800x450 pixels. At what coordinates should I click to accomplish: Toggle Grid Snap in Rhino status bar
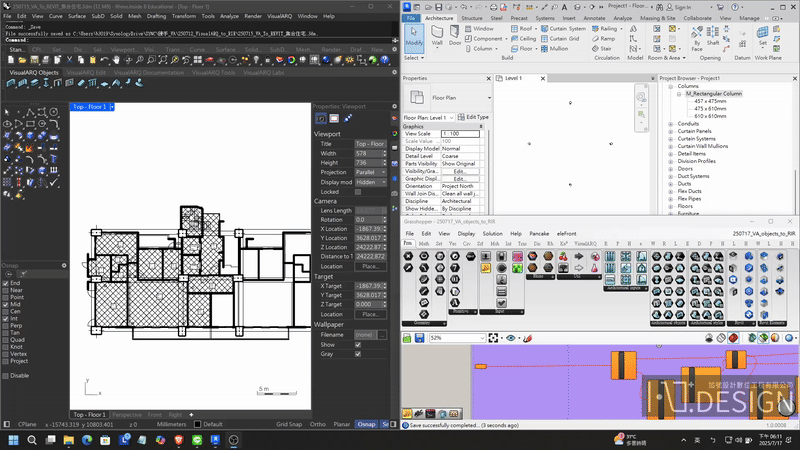(x=289, y=424)
